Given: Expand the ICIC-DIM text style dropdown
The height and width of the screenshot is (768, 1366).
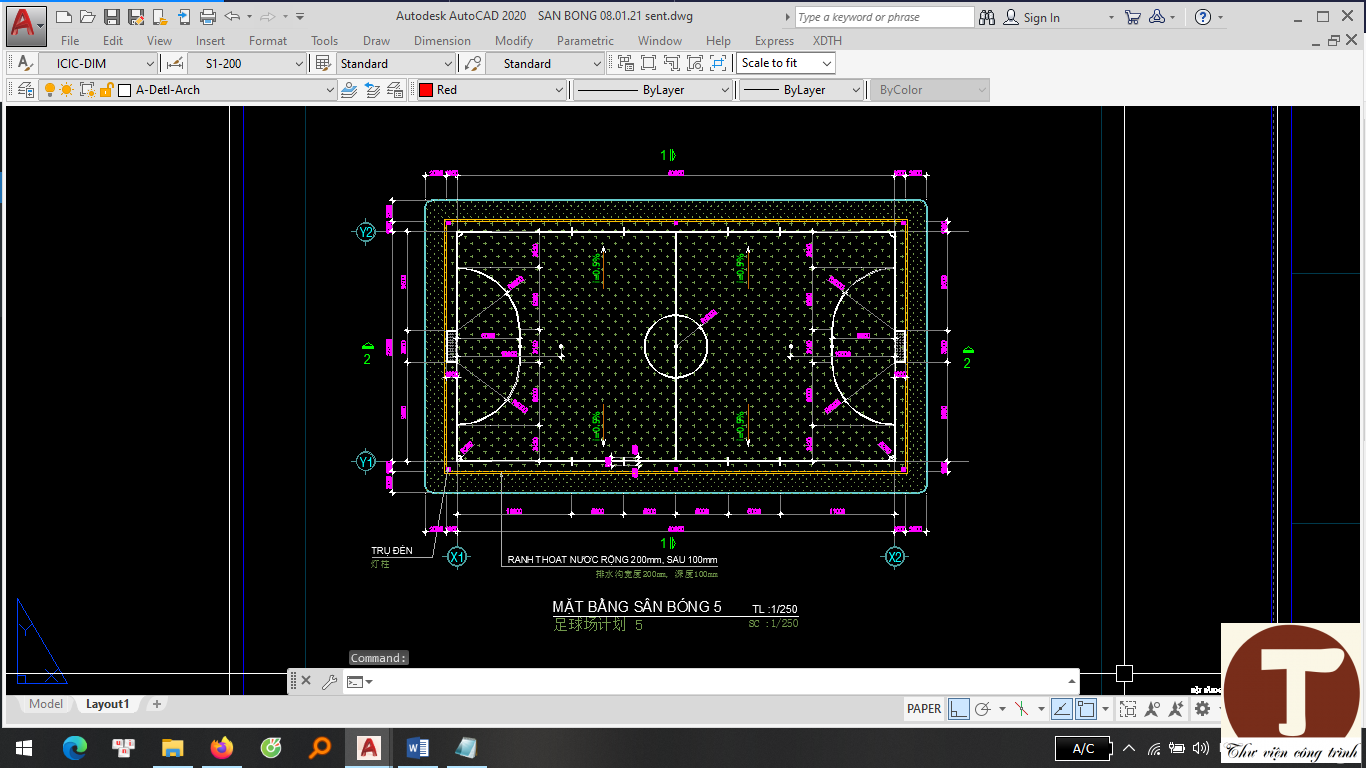Looking at the screenshot, I should (149, 64).
